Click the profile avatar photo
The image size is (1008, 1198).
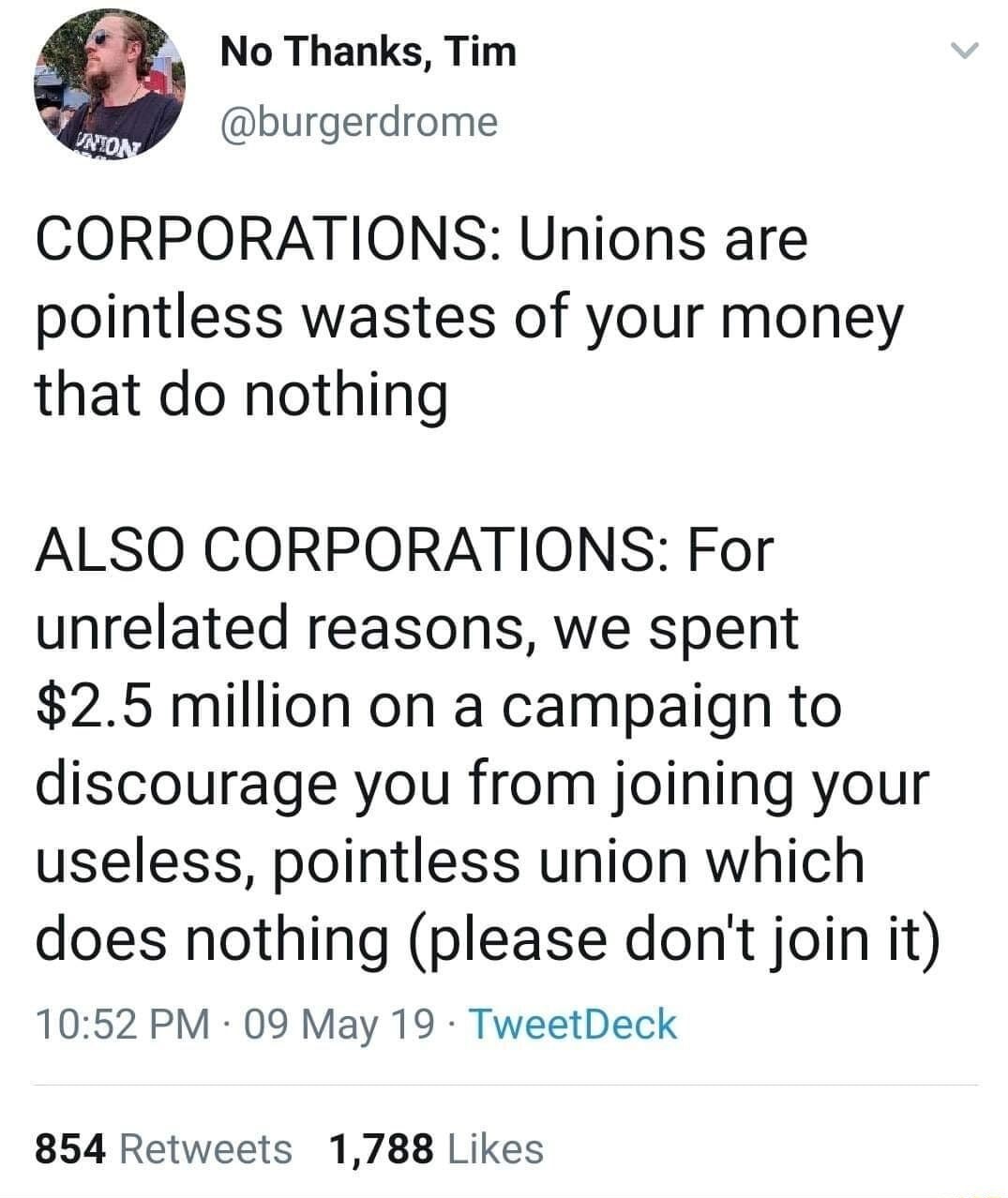109,85
